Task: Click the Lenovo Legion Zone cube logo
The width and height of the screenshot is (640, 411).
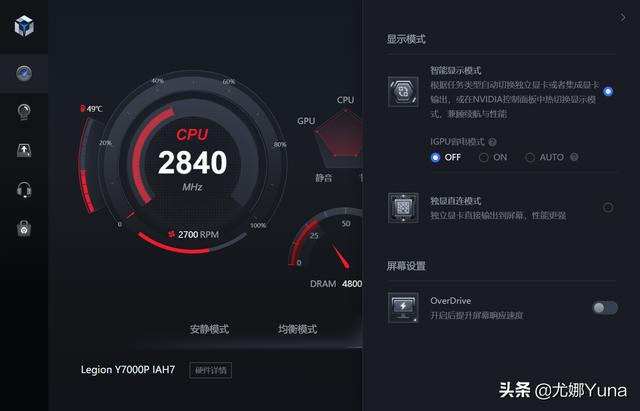Action: coord(24,26)
